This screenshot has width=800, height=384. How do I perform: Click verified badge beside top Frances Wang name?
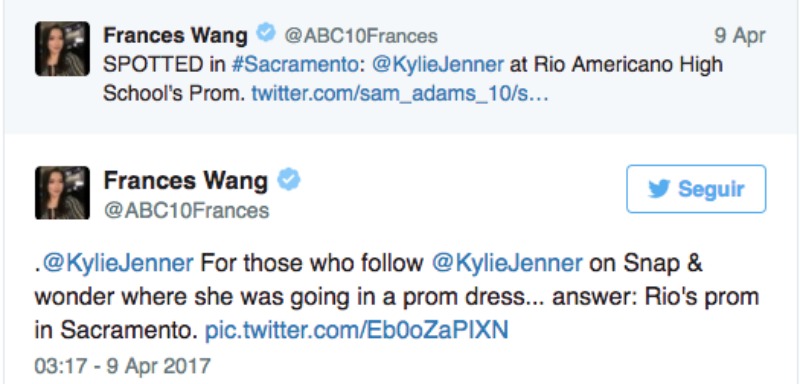[x=265, y=34]
